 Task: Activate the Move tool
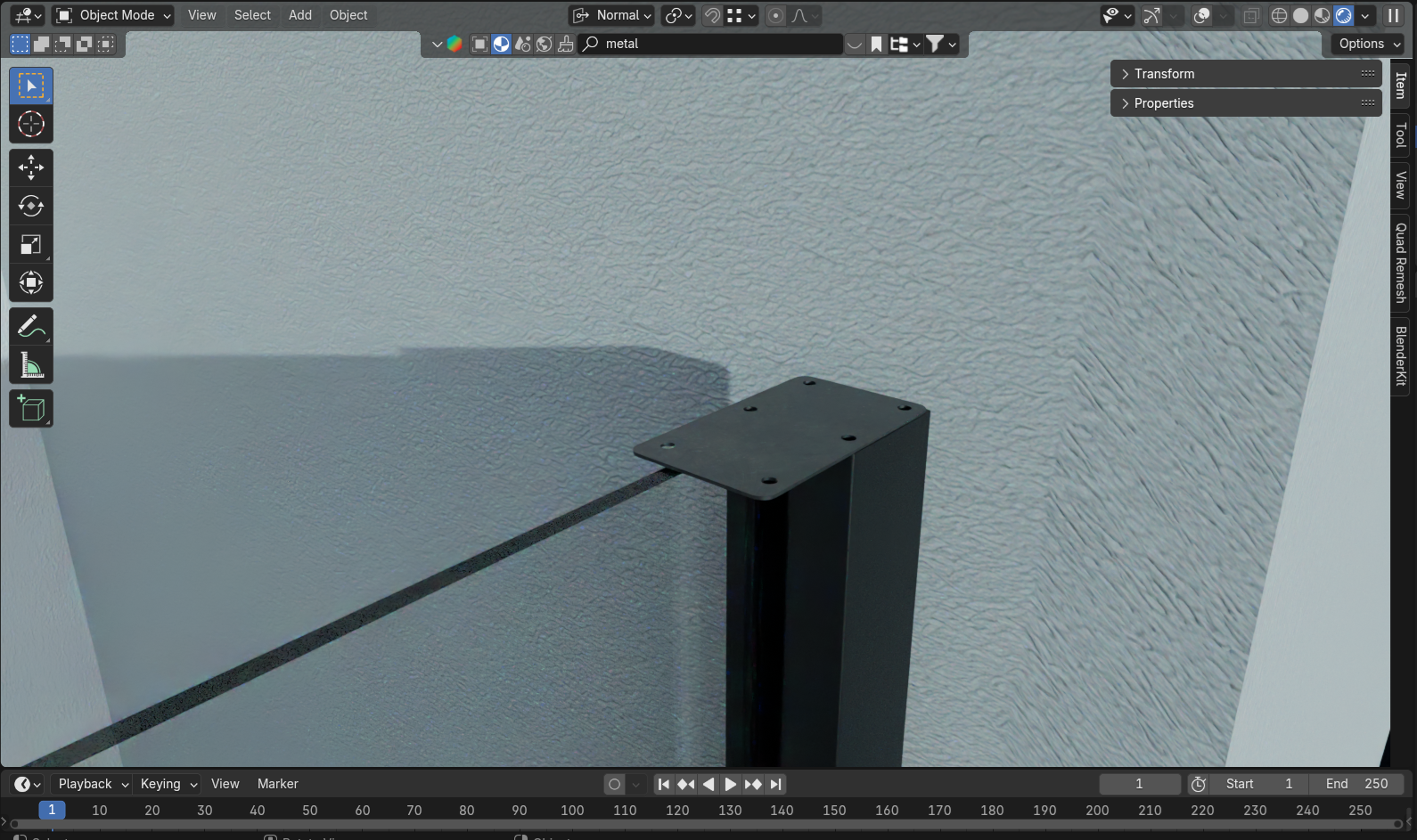click(31, 167)
